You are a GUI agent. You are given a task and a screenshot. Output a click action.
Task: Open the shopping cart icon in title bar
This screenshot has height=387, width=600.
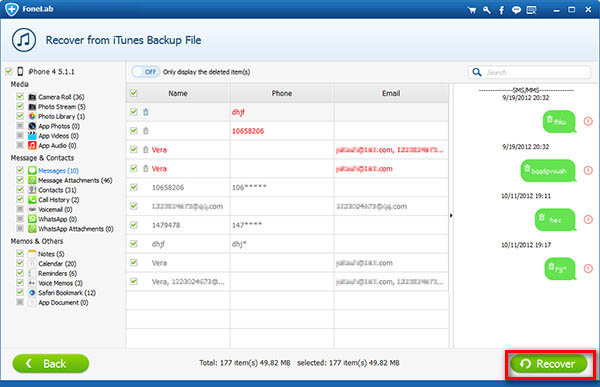coord(472,10)
